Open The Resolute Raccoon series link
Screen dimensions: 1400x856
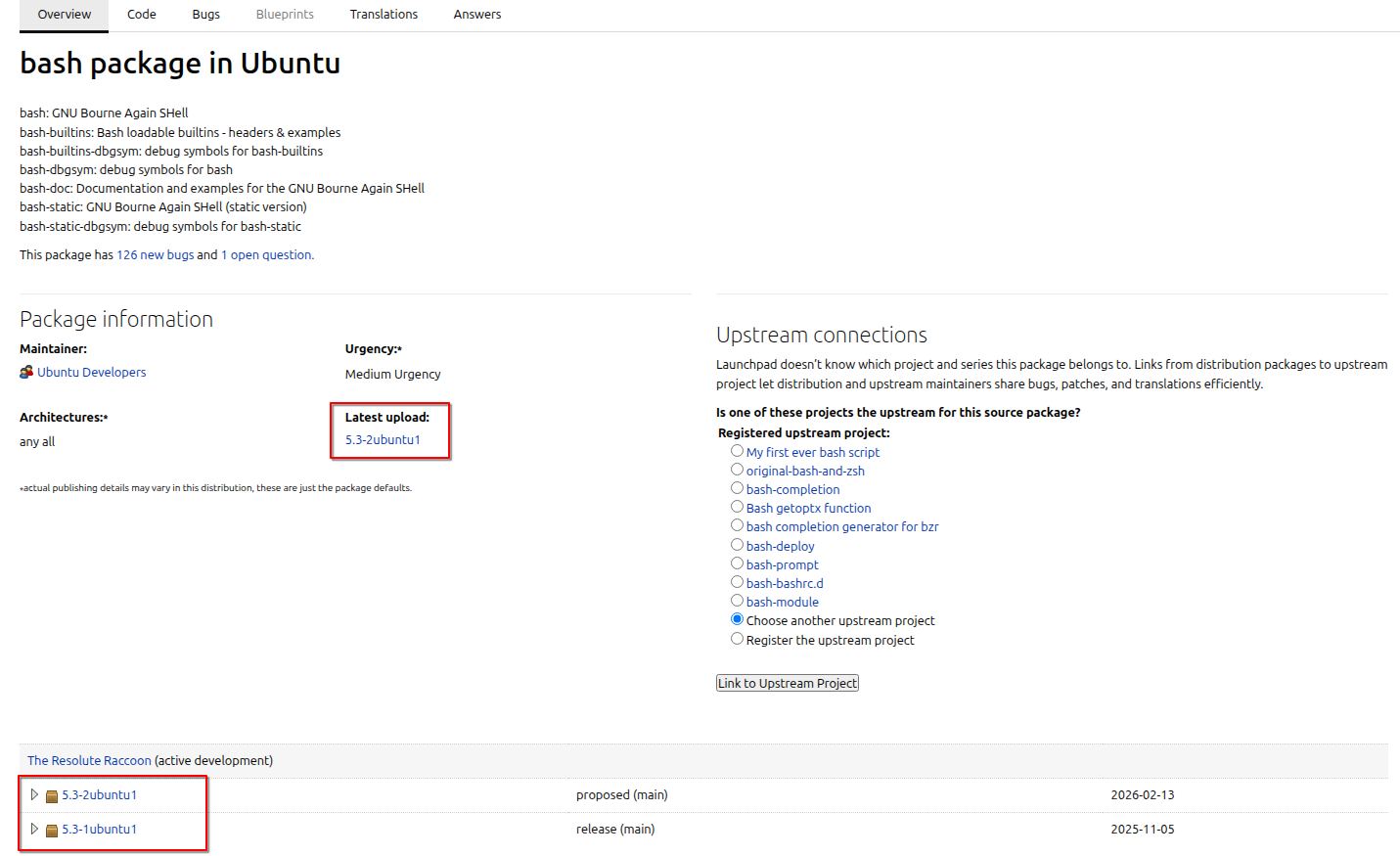(x=89, y=761)
